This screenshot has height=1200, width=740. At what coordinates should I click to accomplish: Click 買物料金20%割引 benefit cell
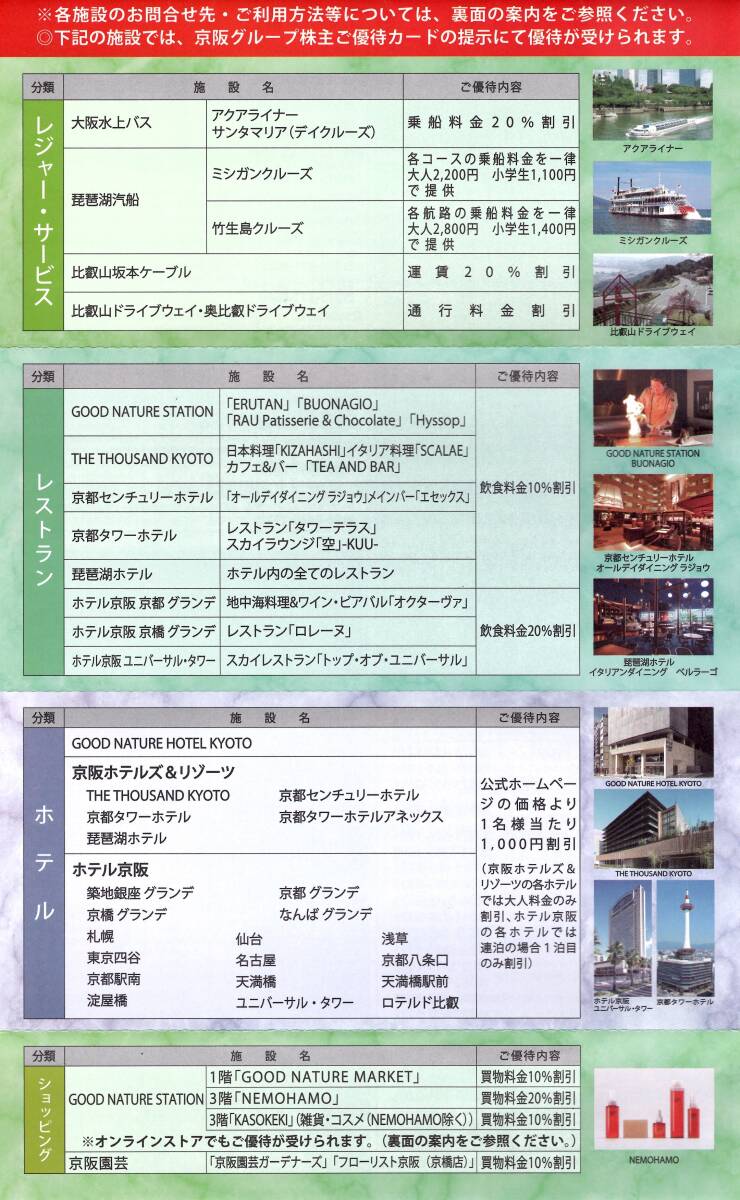coord(528,1098)
